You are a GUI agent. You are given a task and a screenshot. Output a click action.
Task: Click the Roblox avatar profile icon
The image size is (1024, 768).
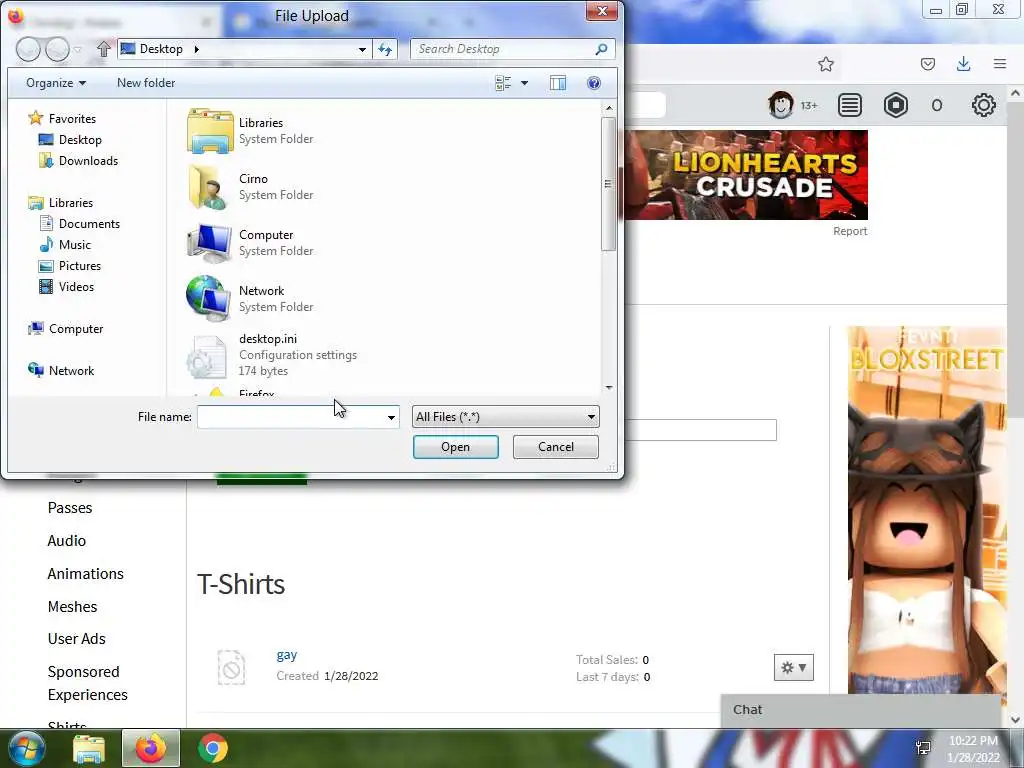click(780, 105)
